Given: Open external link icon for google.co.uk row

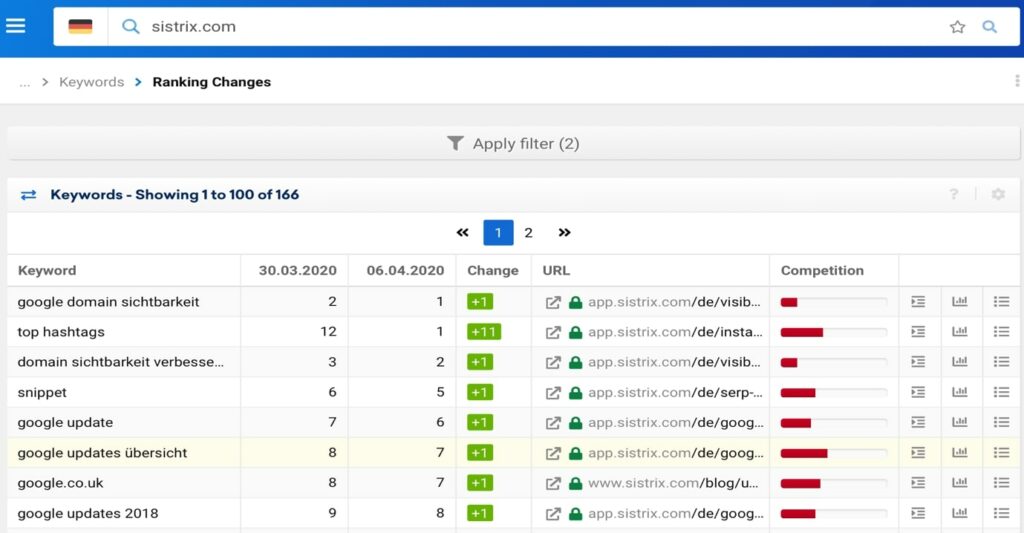Looking at the screenshot, I should point(553,483).
